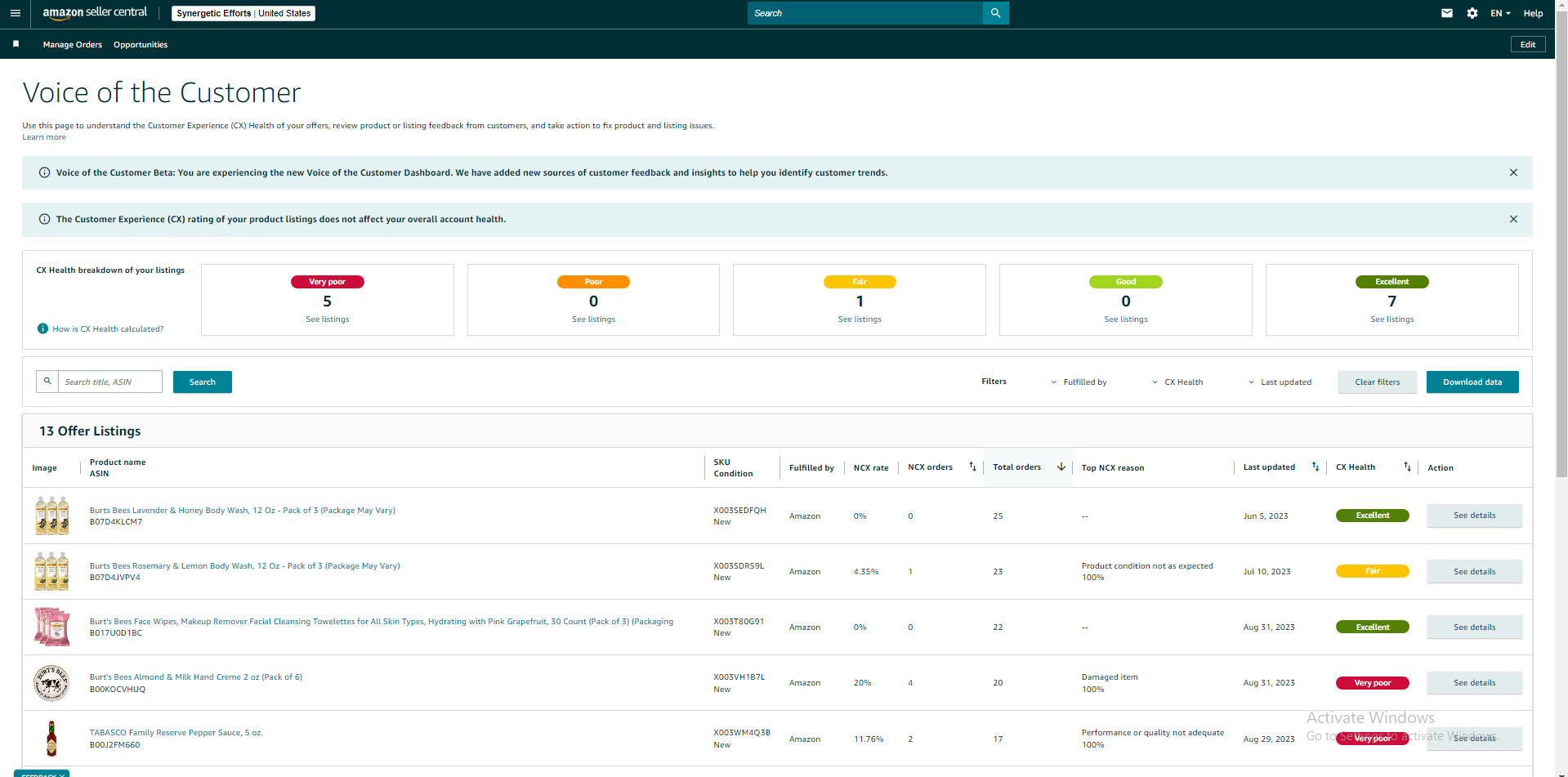
Task: Dismiss the CX rating account health banner
Action: (1513, 219)
